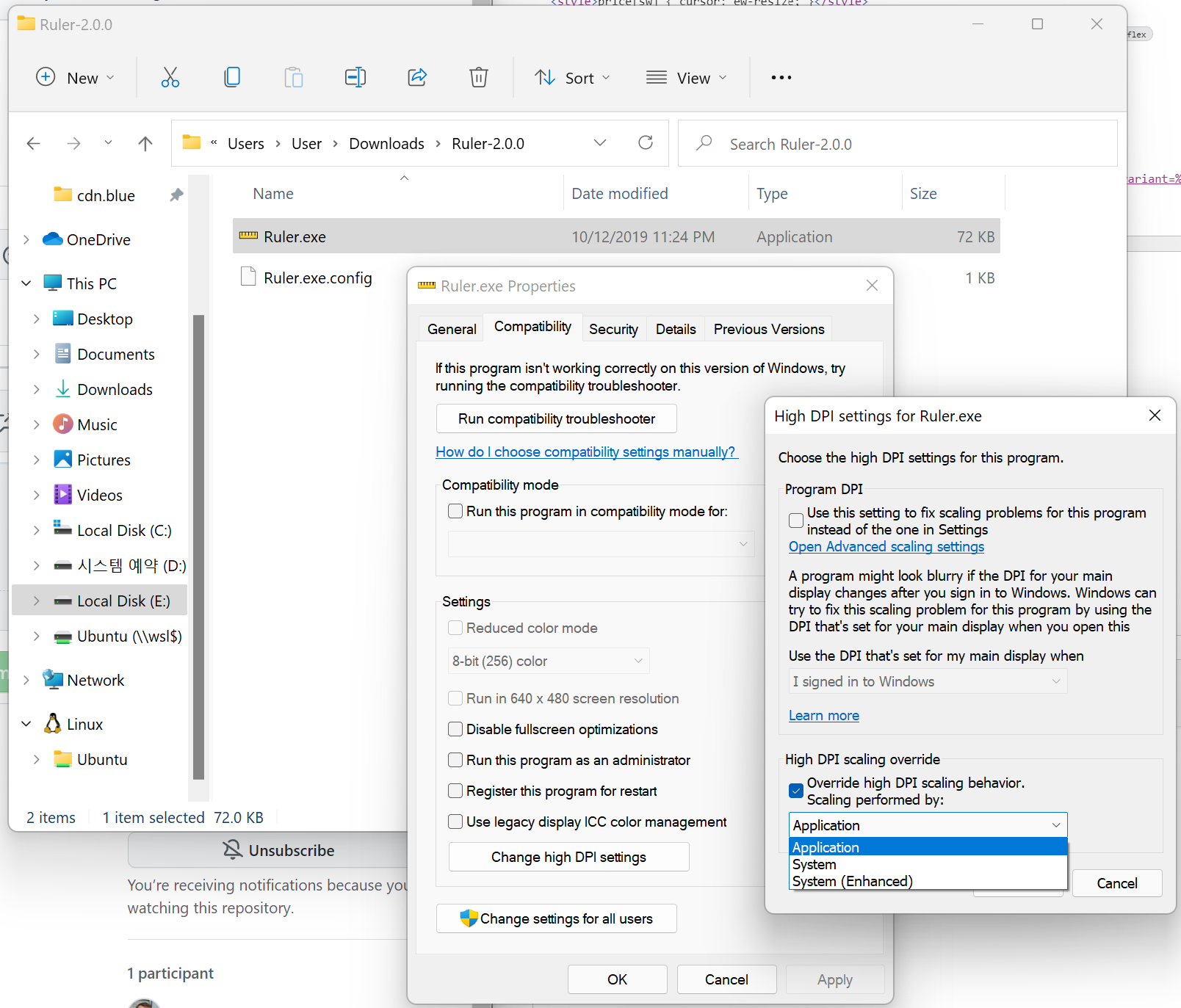Click the Cut scissors icon in toolbar
Screen dimensions: 1181x1008
170,77
